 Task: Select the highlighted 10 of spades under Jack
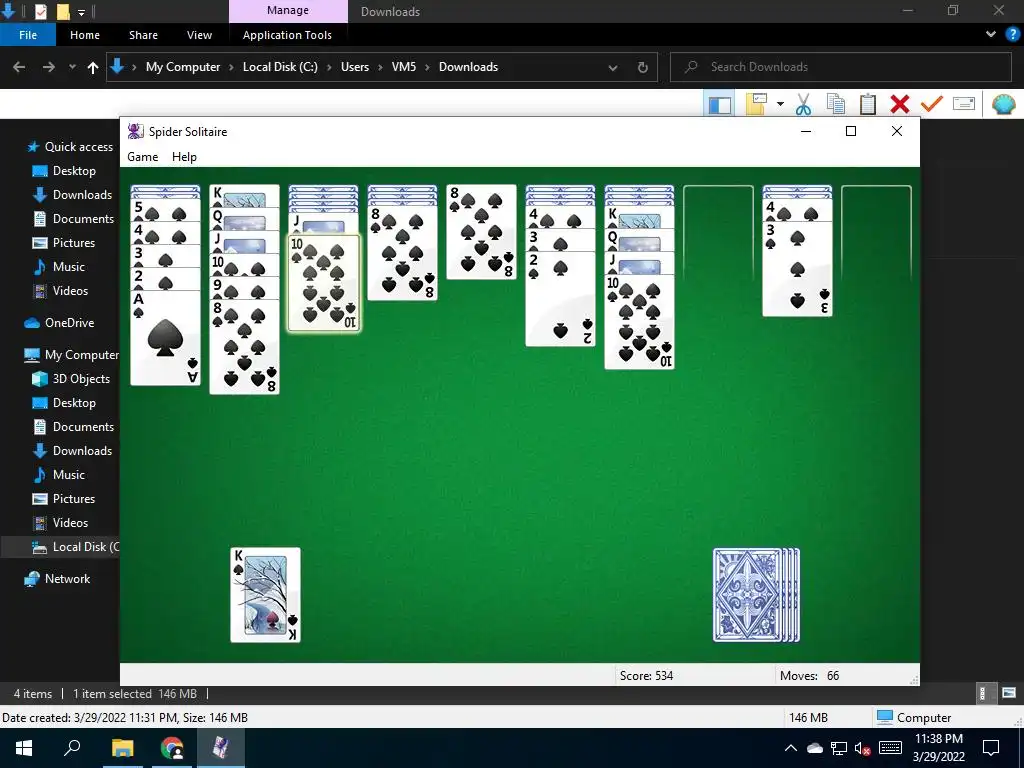pyautogui.click(x=323, y=283)
